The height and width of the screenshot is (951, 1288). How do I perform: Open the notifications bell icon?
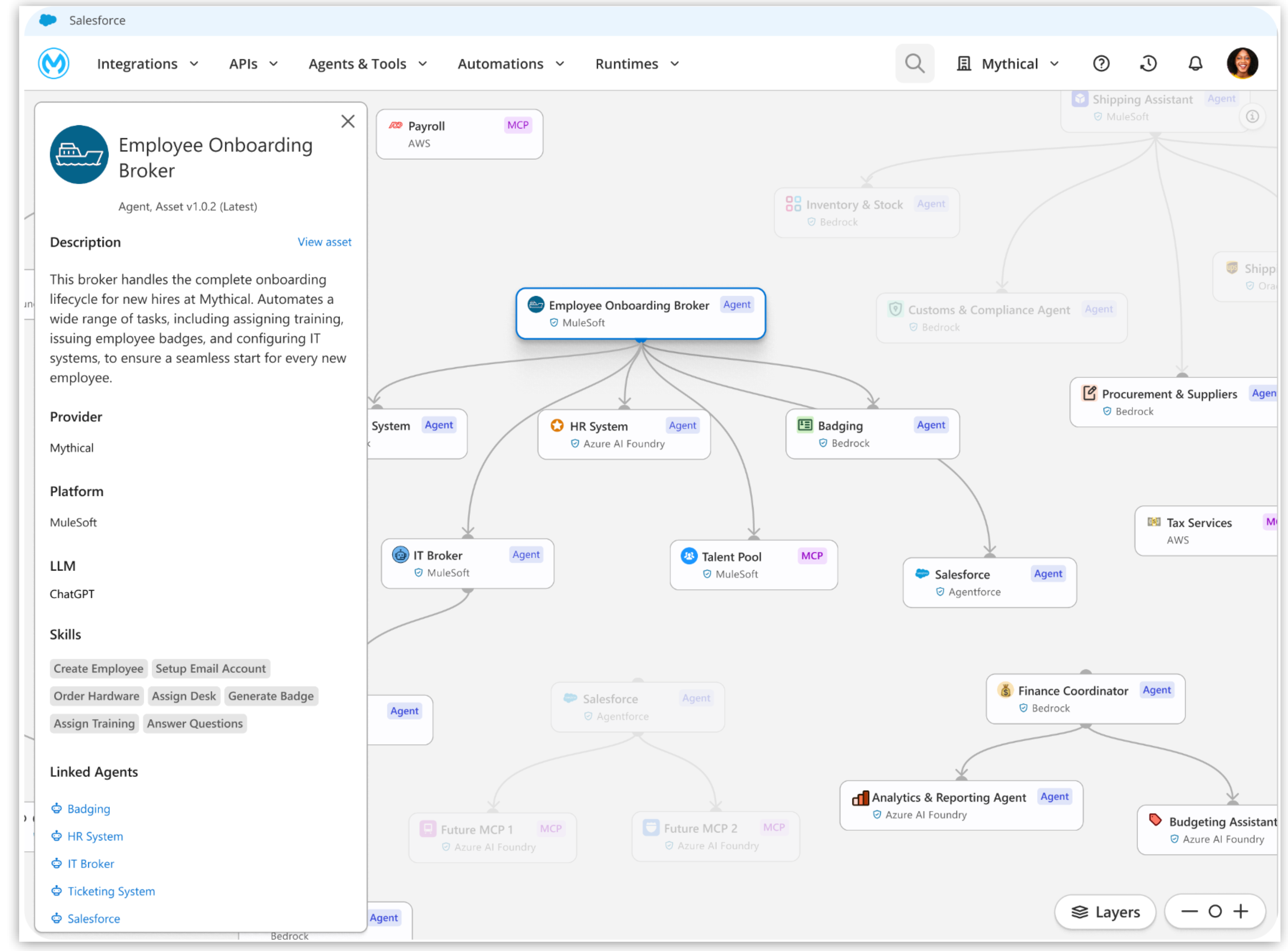[1195, 63]
